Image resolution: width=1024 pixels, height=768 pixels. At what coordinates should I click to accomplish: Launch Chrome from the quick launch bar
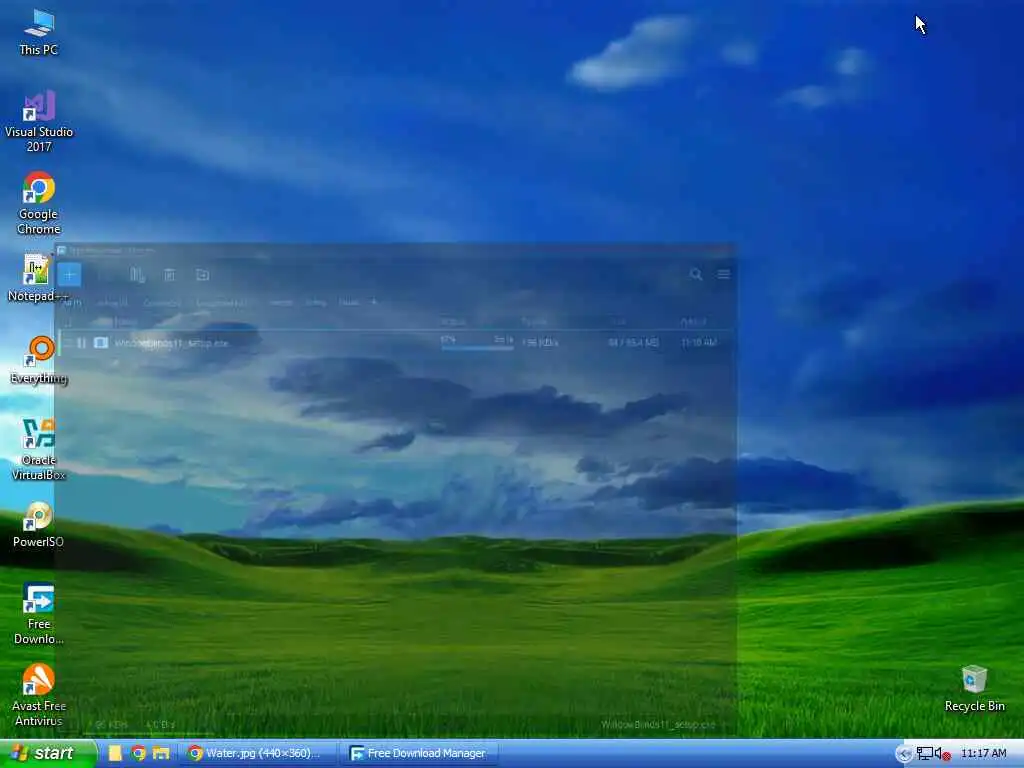[138, 754]
